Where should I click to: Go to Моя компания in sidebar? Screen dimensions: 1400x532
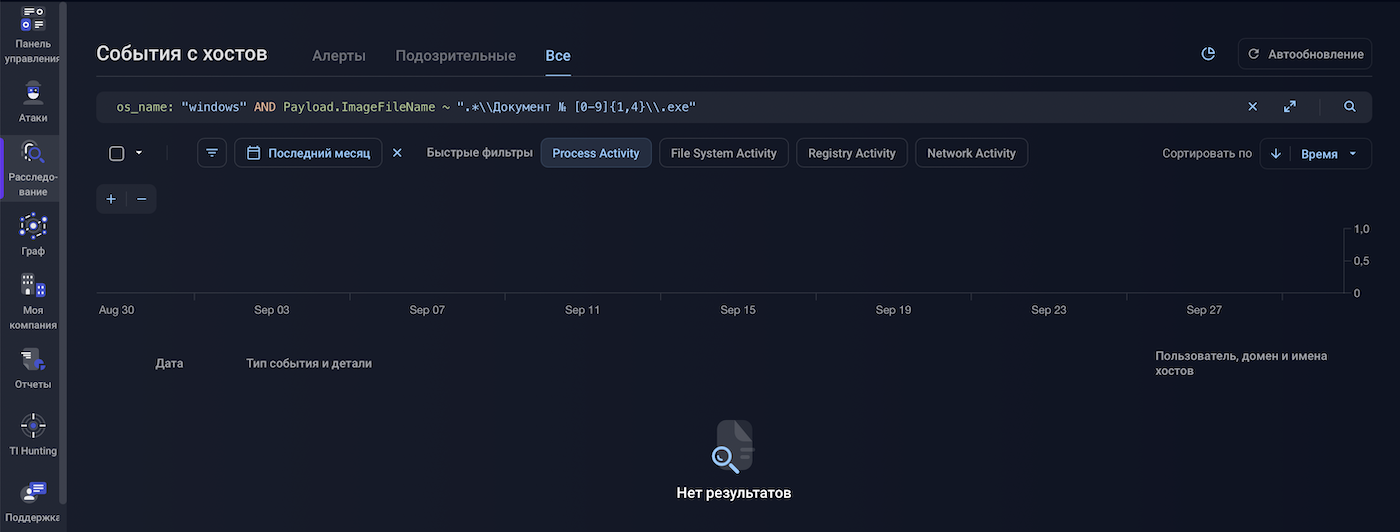(33, 287)
